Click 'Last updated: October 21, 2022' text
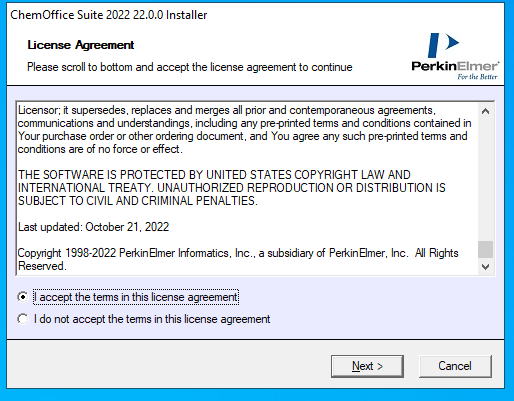 [x=94, y=227]
